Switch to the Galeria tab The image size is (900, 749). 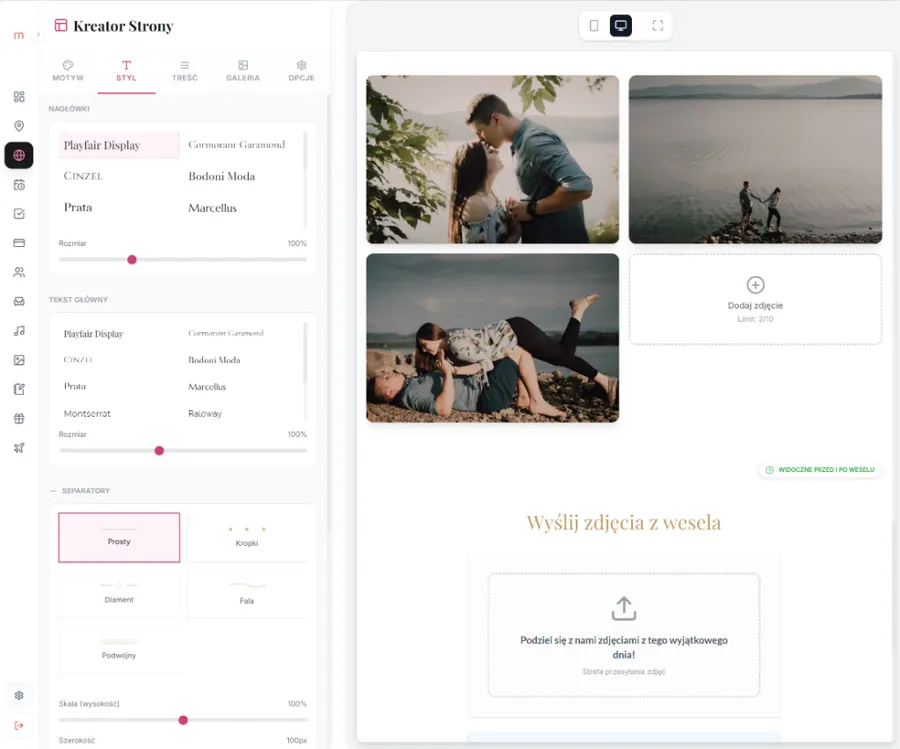(x=243, y=71)
